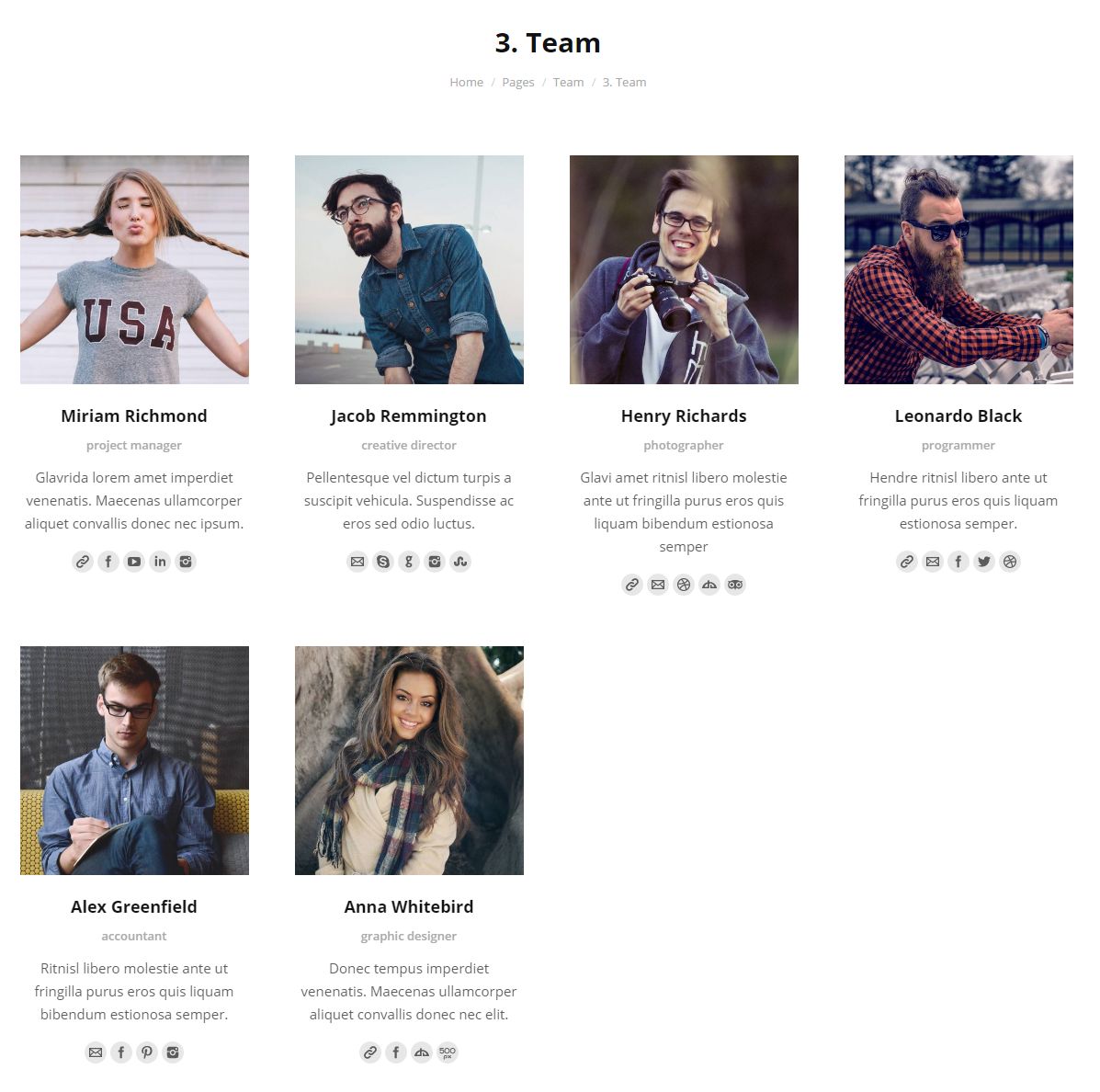
Task: Click Leonardo Black's profile photo
Action: [958, 269]
